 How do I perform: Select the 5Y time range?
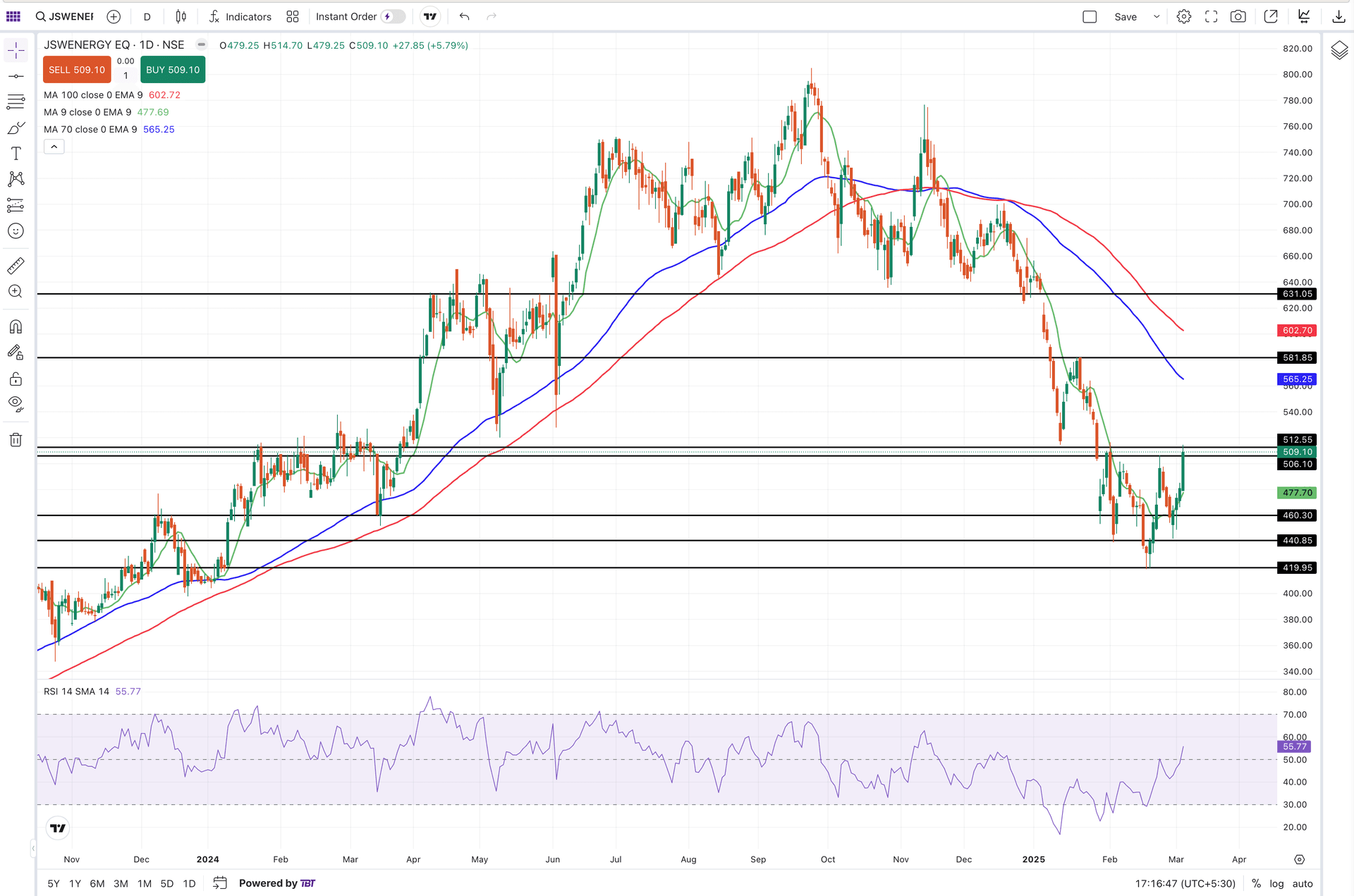tap(54, 883)
